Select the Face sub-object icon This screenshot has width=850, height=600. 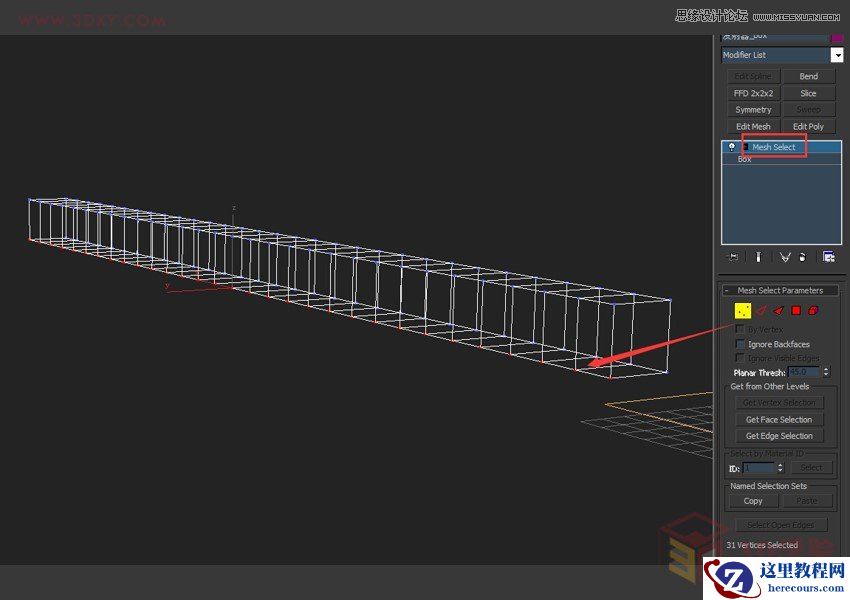click(x=778, y=310)
